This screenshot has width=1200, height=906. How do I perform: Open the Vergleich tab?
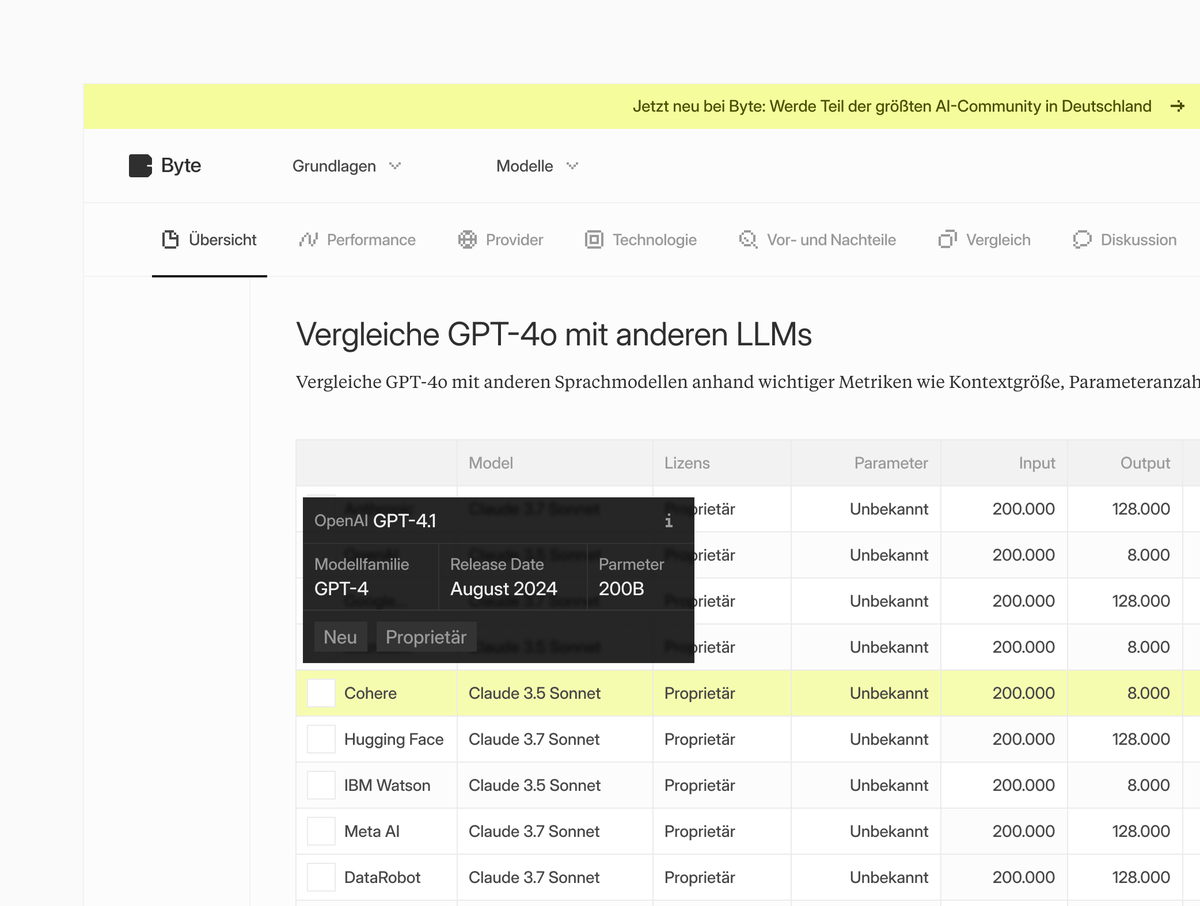[984, 240]
